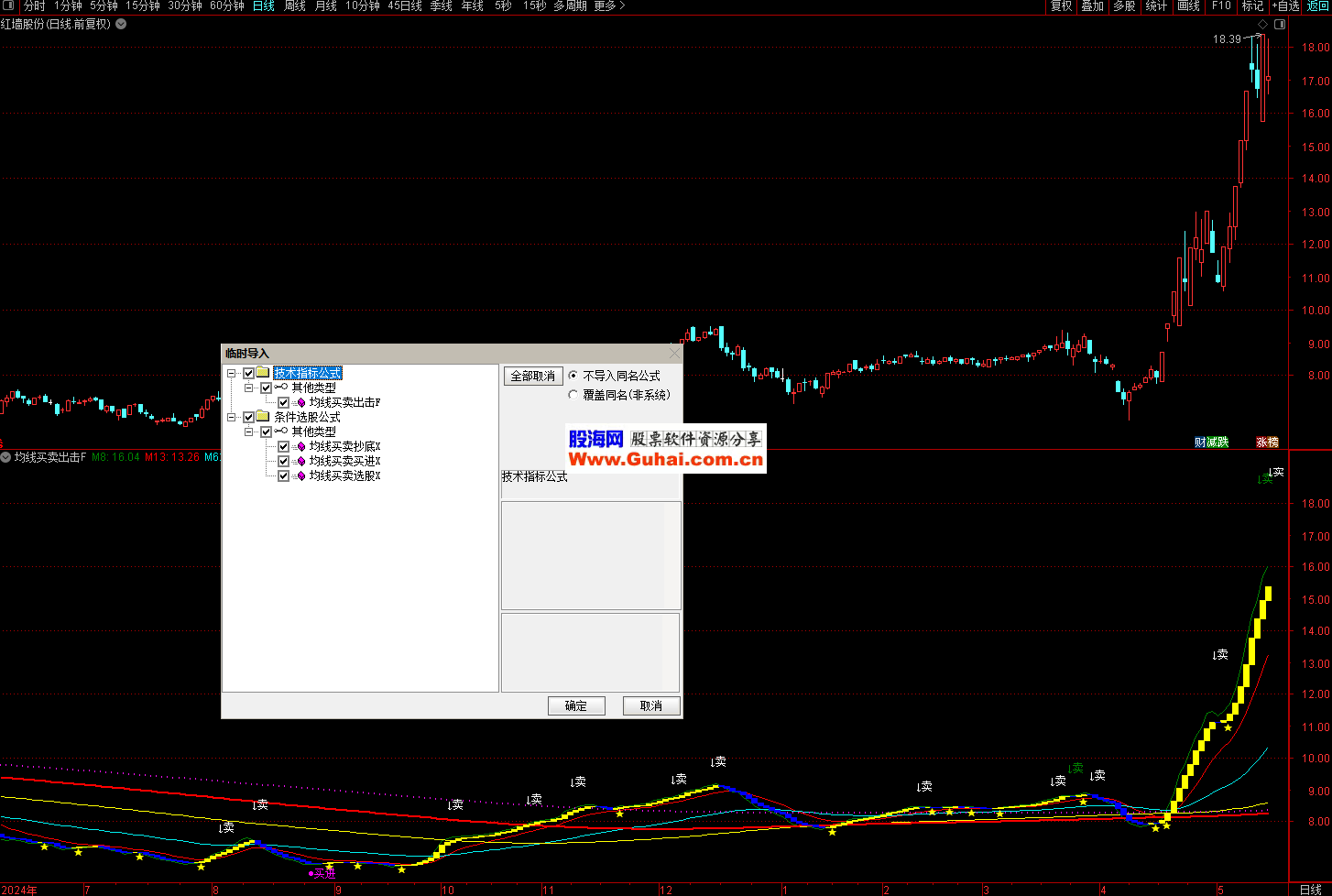Image resolution: width=1332 pixels, height=896 pixels.
Task: Add stock via +自选 button
Action: pos(1285,6)
